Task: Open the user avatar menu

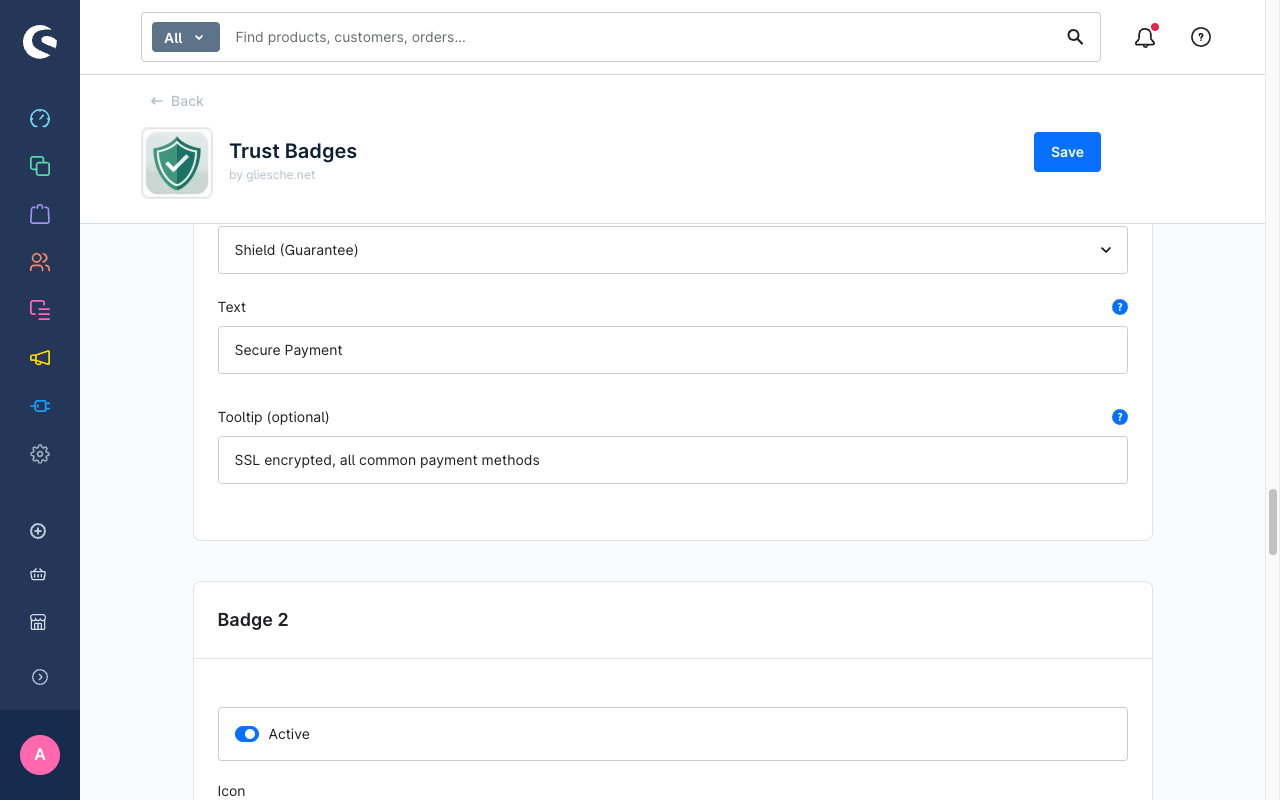Action: pos(40,755)
